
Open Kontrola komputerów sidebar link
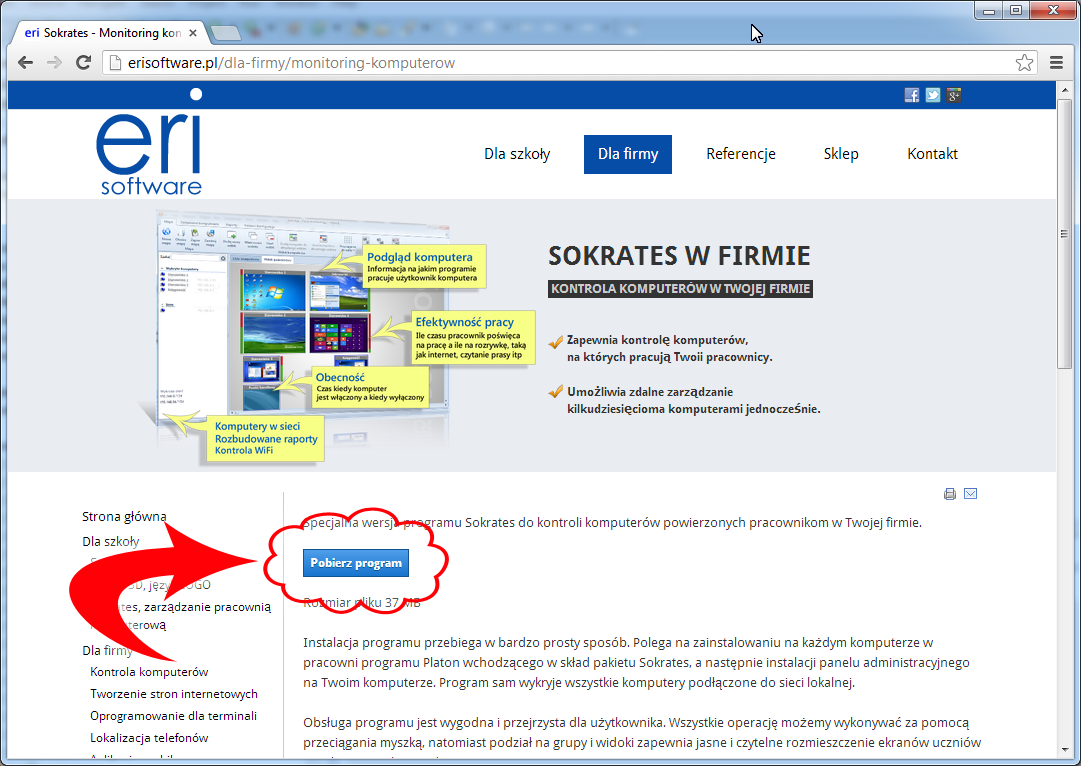[149, 672]
